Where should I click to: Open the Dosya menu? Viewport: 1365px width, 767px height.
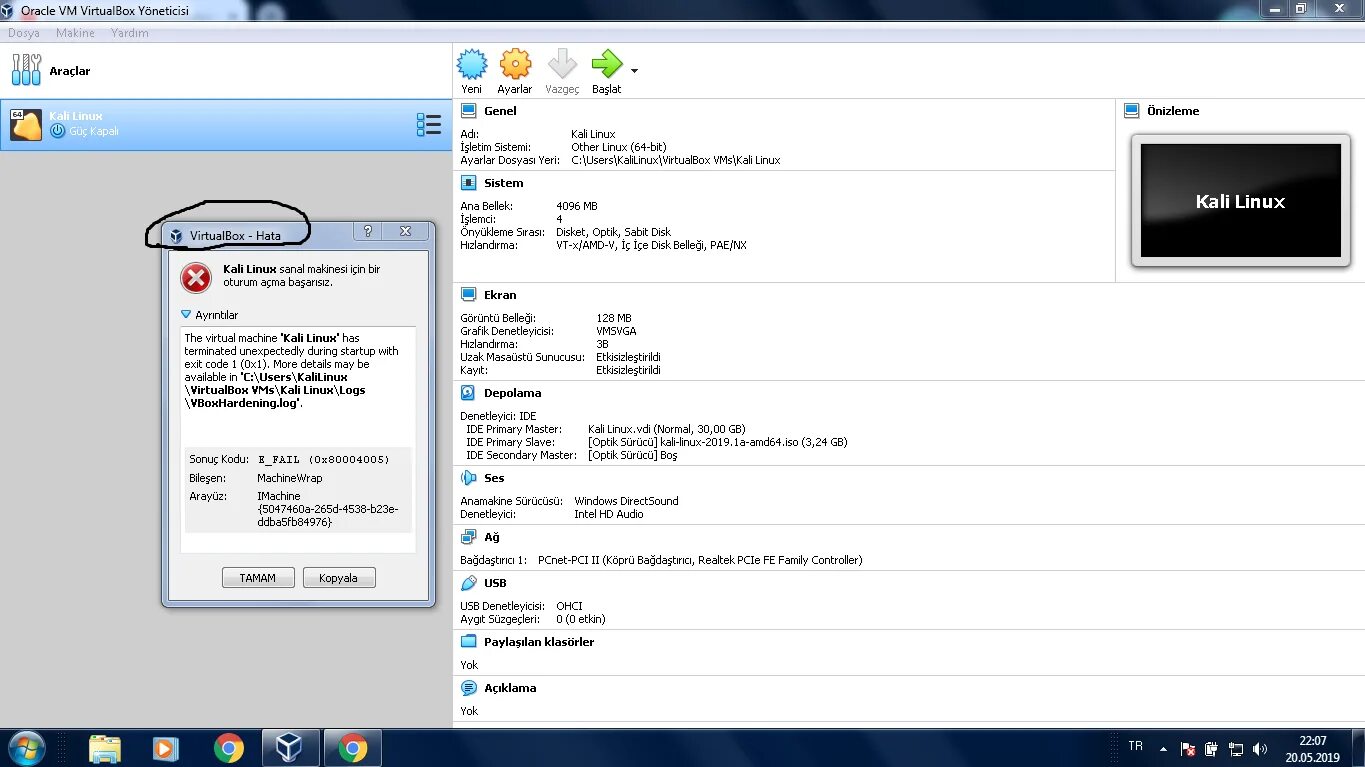click(24, 33)
